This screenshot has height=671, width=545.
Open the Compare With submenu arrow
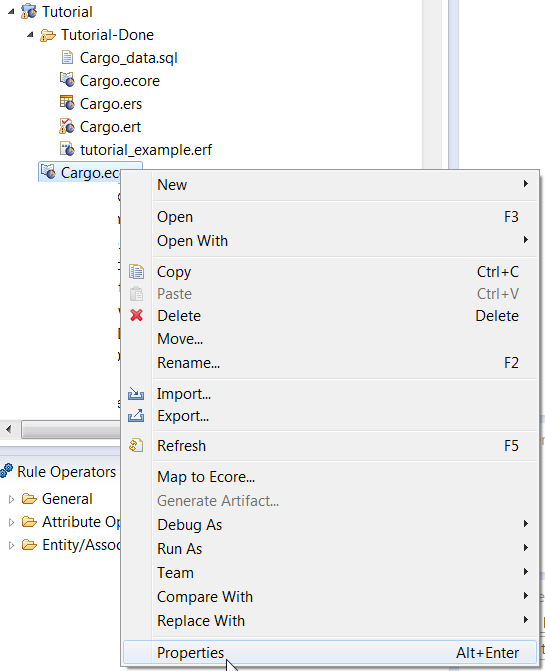point(526,596)
